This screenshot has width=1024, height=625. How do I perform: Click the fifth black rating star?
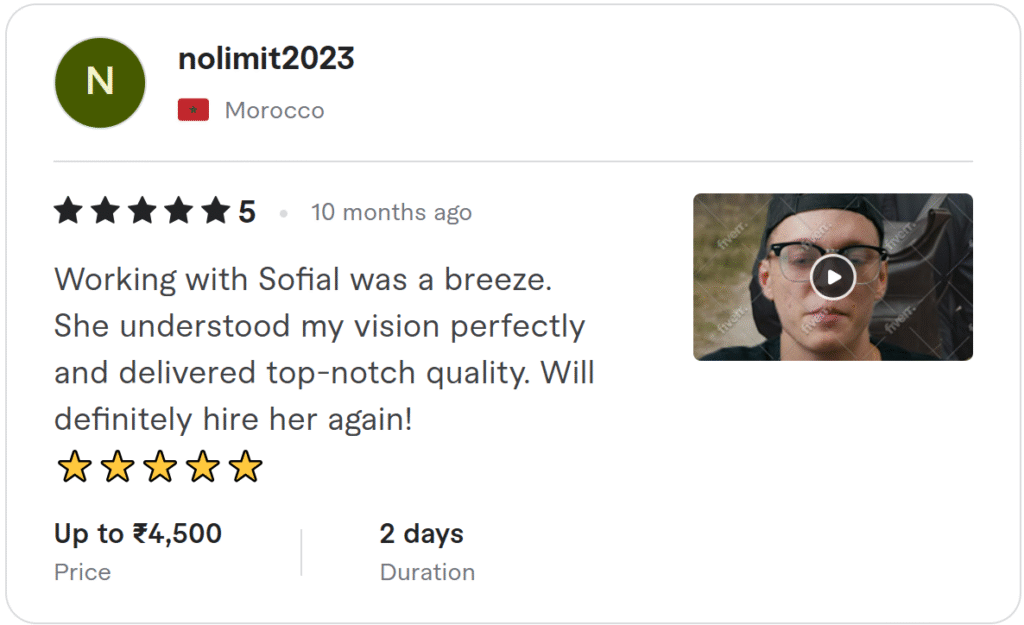click(215, 212)
